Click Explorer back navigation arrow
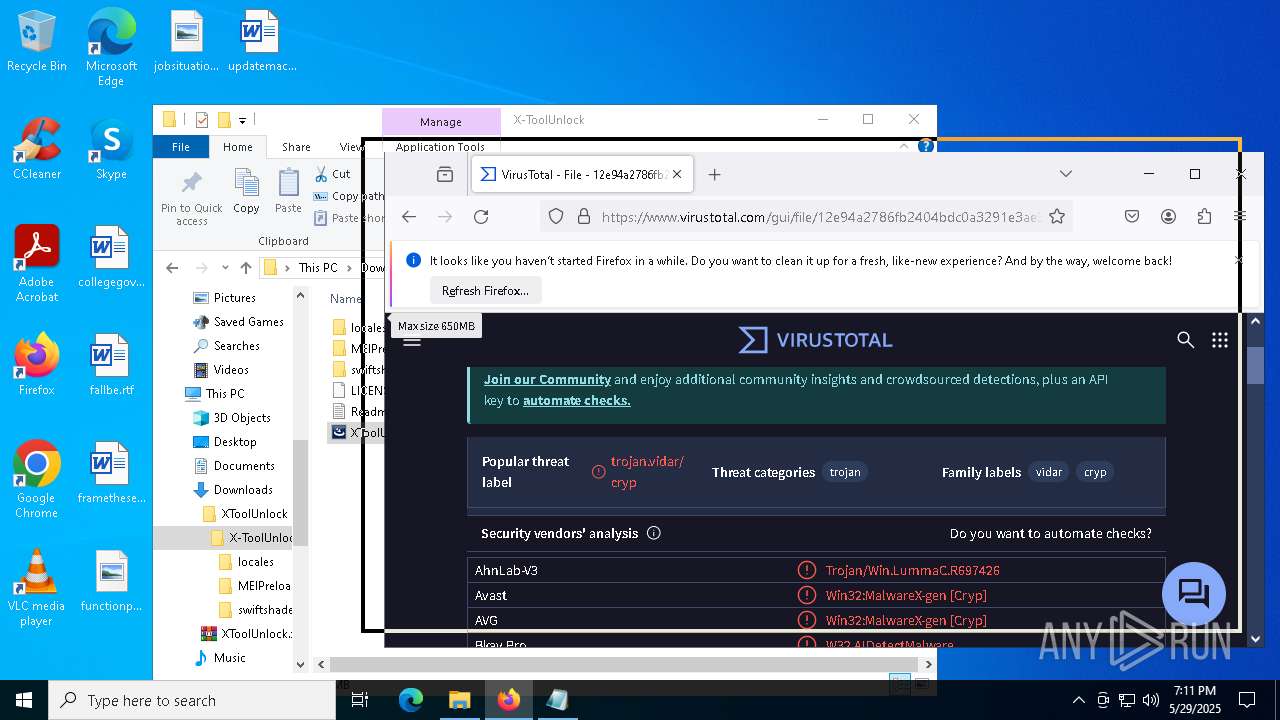The width and height of the screenshot is (1280, 720). [172, 268]
